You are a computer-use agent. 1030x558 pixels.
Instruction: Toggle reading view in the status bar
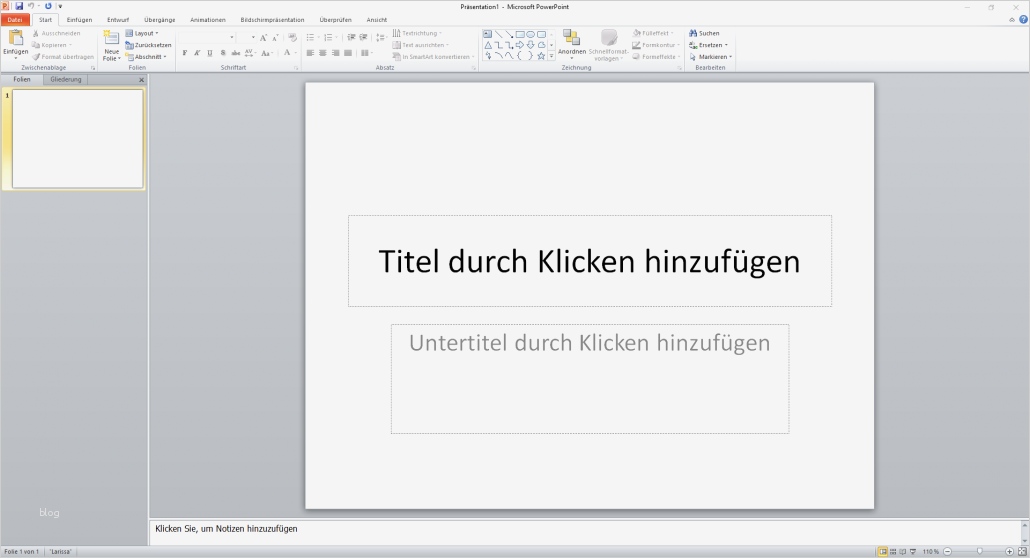tap(902, 551)
